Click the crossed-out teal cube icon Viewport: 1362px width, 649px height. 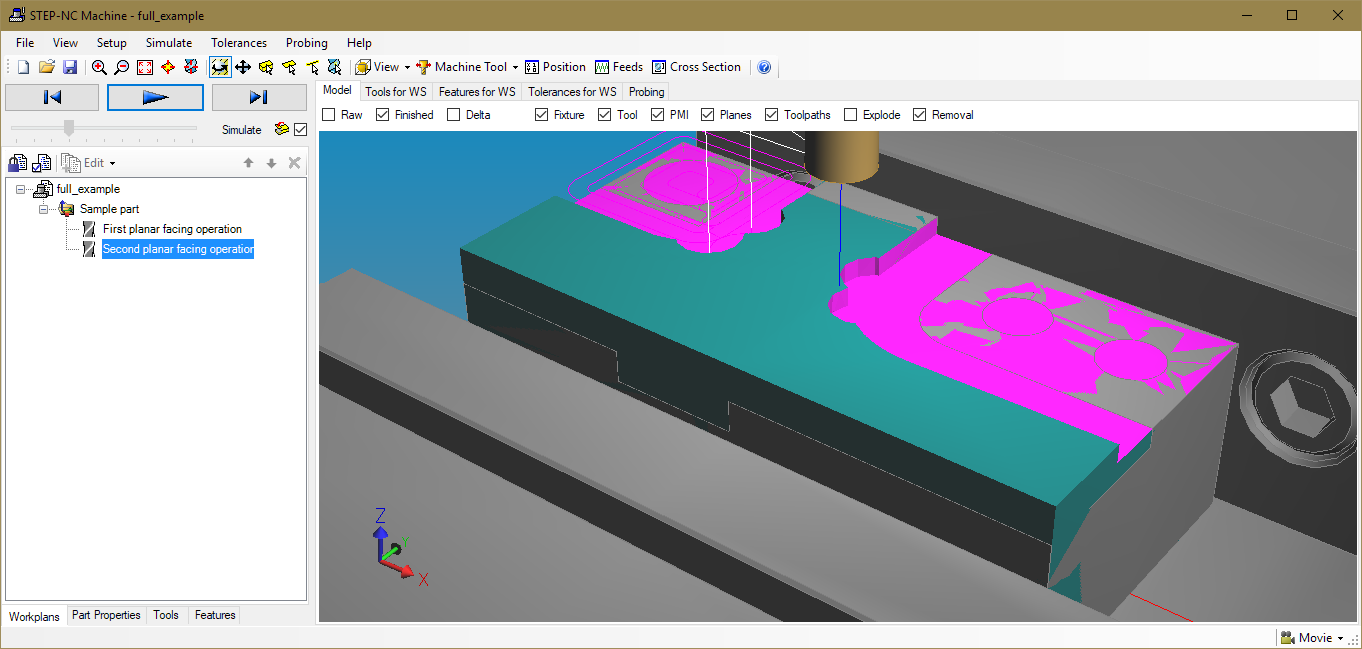point(335,67)
